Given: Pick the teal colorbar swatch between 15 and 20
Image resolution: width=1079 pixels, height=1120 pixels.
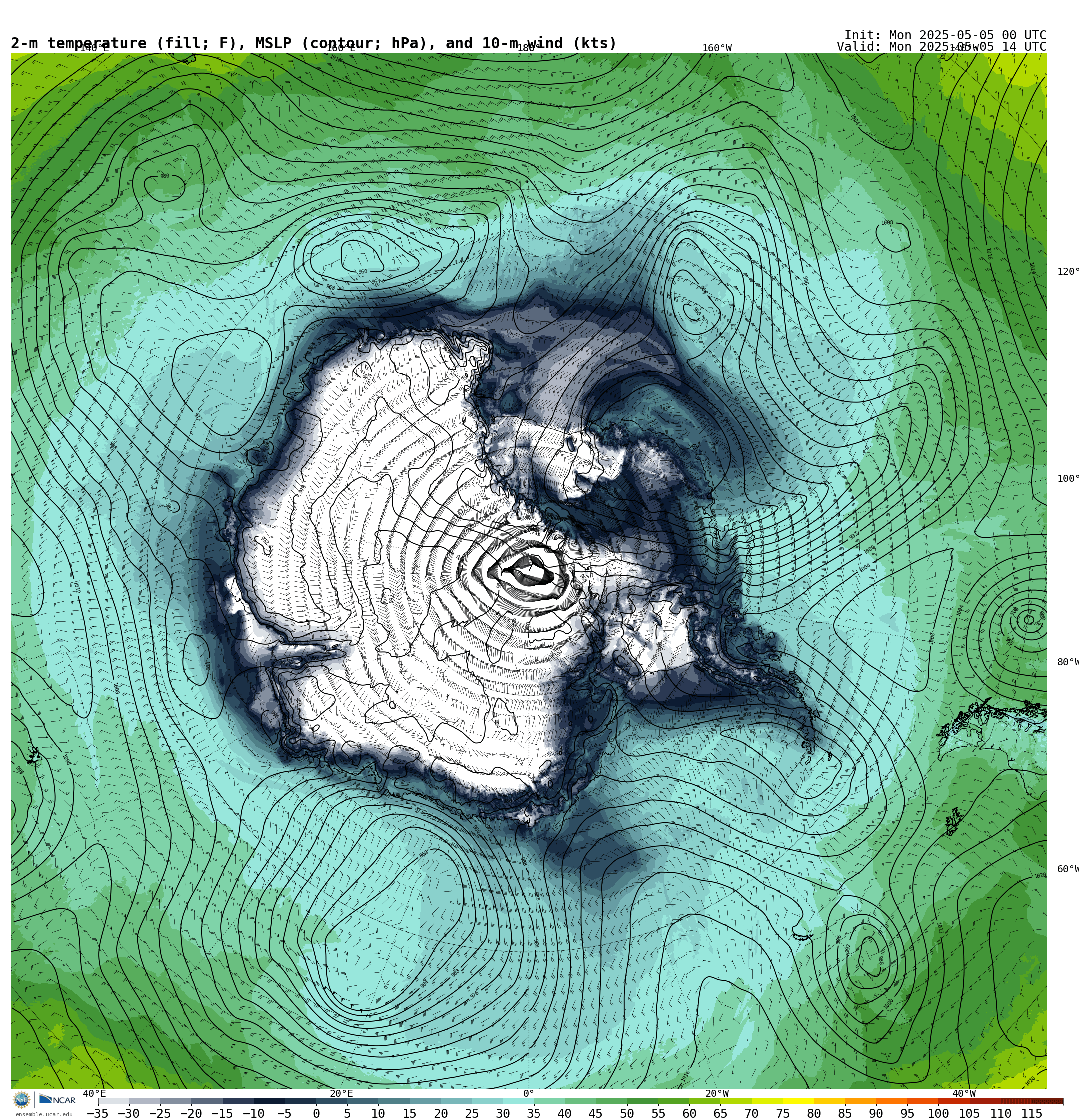Looking at the screenshot, I should (x=425, y=1101).
